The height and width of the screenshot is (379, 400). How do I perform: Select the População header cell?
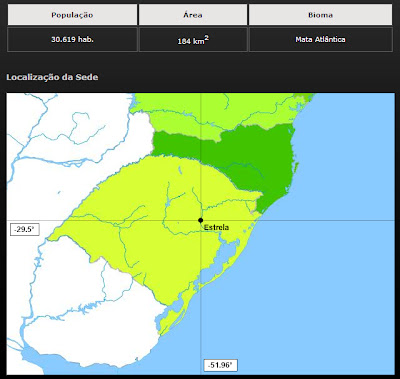(x=72, y=15)
